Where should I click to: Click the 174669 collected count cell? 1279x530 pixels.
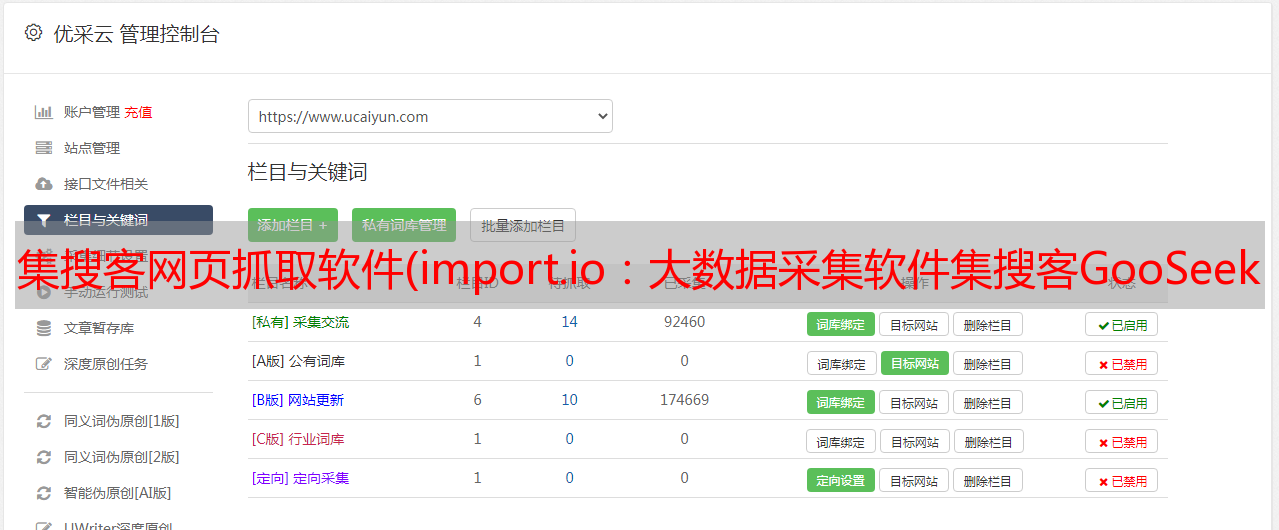(x=684, y=400)
